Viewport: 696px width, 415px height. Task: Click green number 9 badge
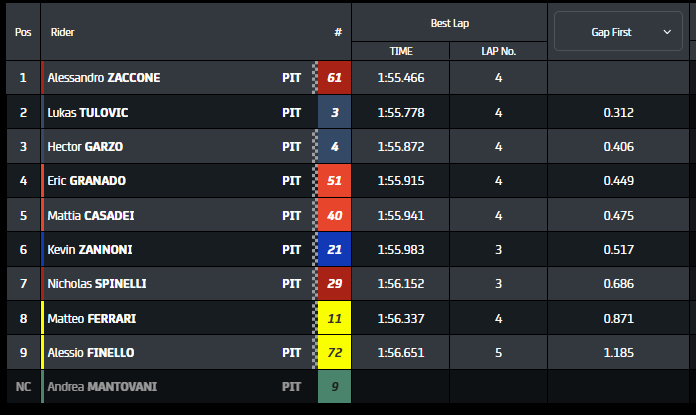click(334, 387)
